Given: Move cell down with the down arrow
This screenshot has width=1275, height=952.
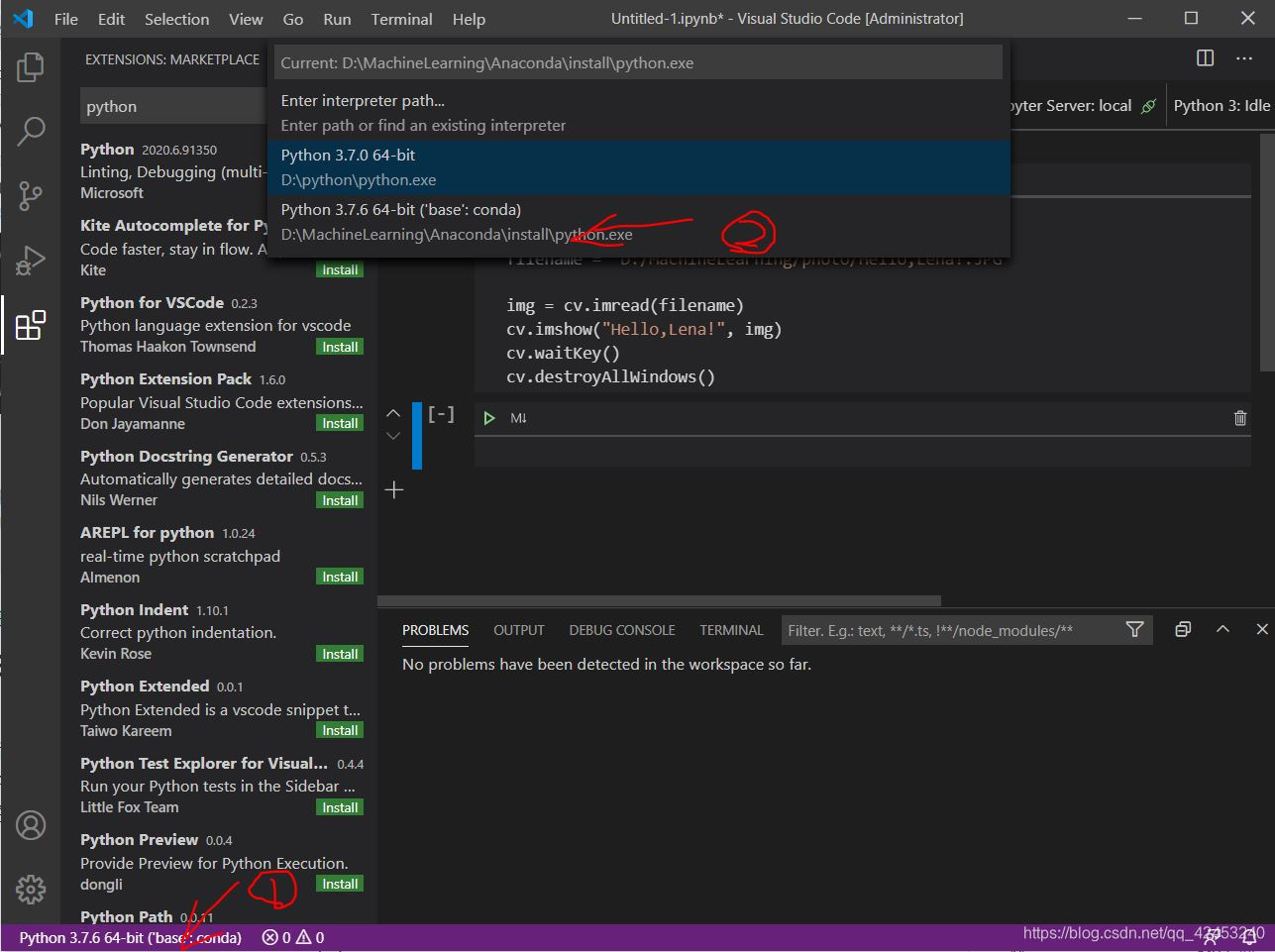Looking at the screenshot, I should (x=393, y=436).
